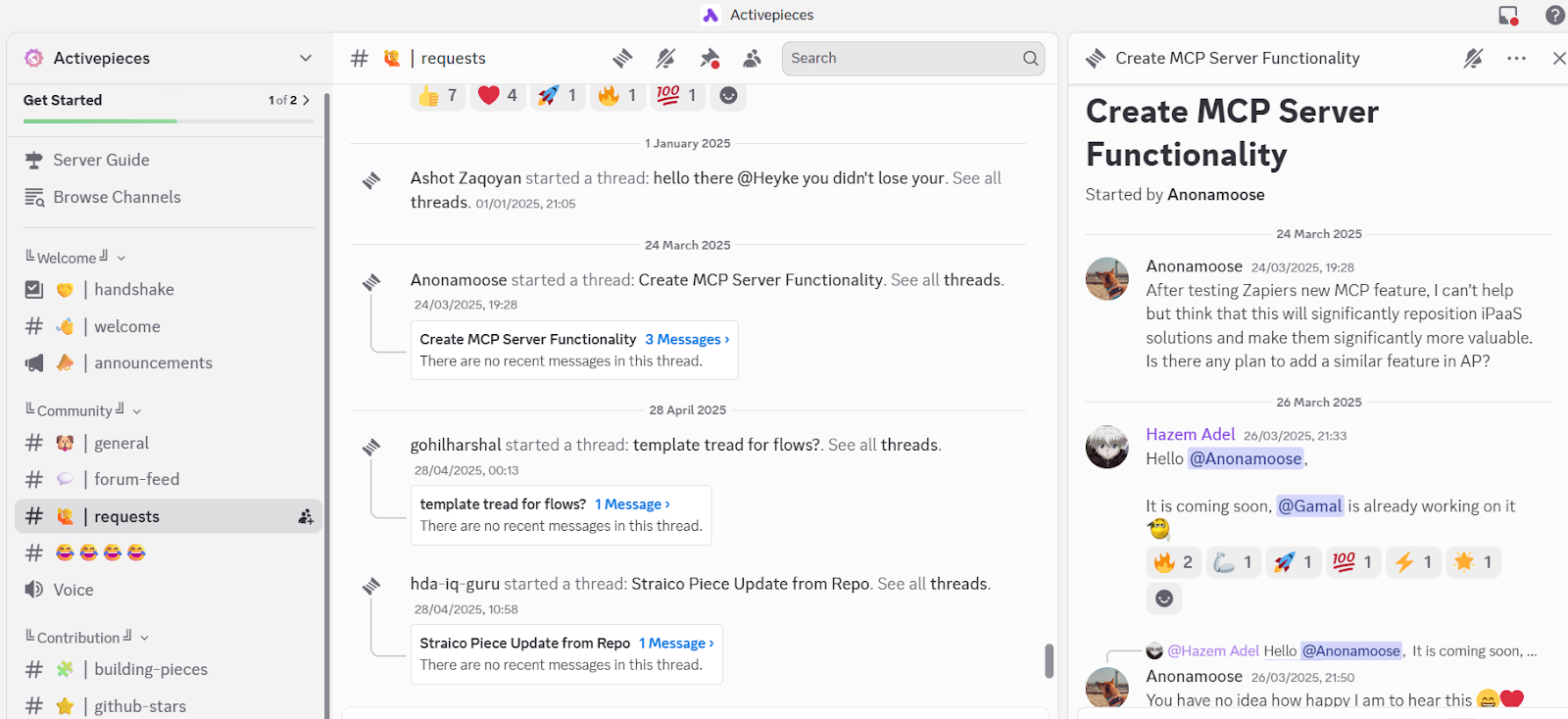Toggle the red heart reaction with 4
Screen dimensions: 1568x719
tap(499, 95)
